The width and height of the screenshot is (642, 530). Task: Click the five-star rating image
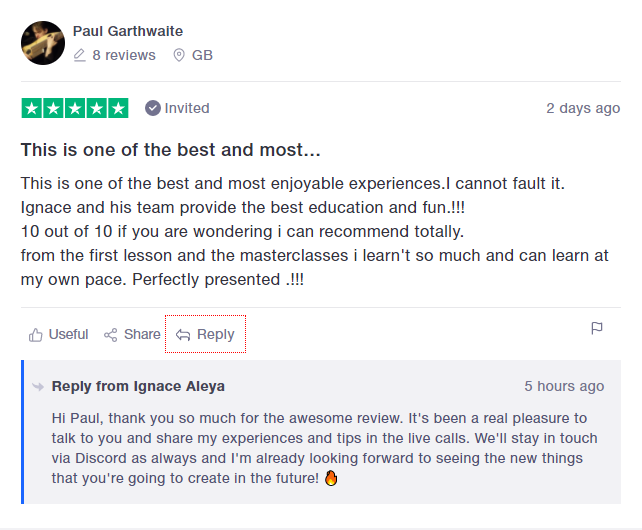coord(75,108)
